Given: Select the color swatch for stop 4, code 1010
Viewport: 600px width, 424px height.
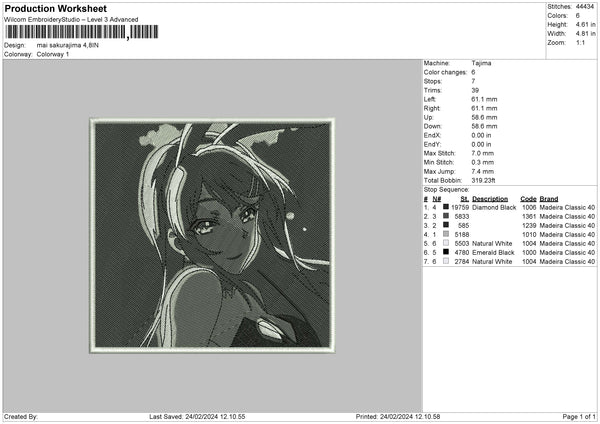Looking at the screenshot, I should (446, 234).
